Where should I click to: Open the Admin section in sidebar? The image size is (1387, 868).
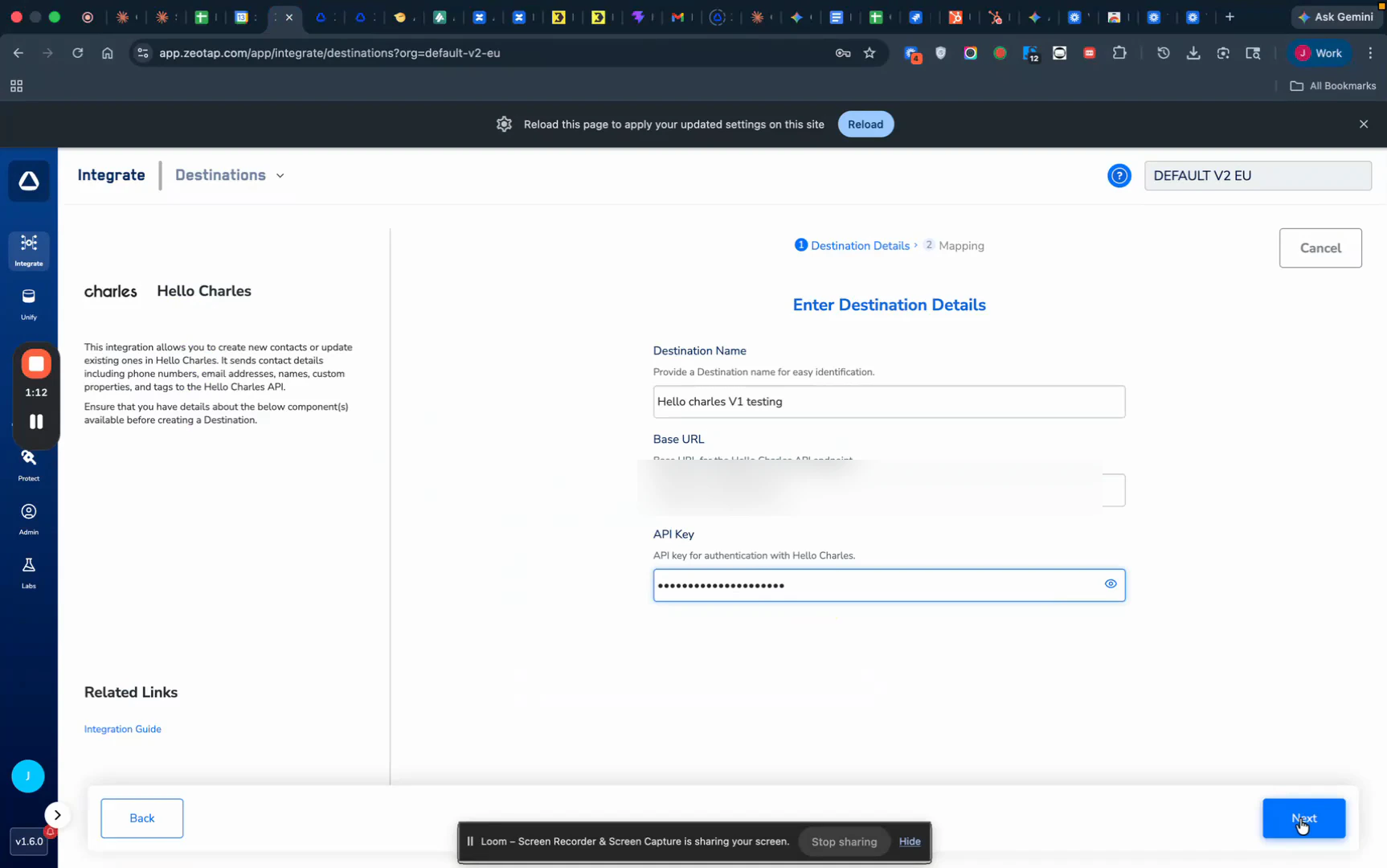pos(29,519)
